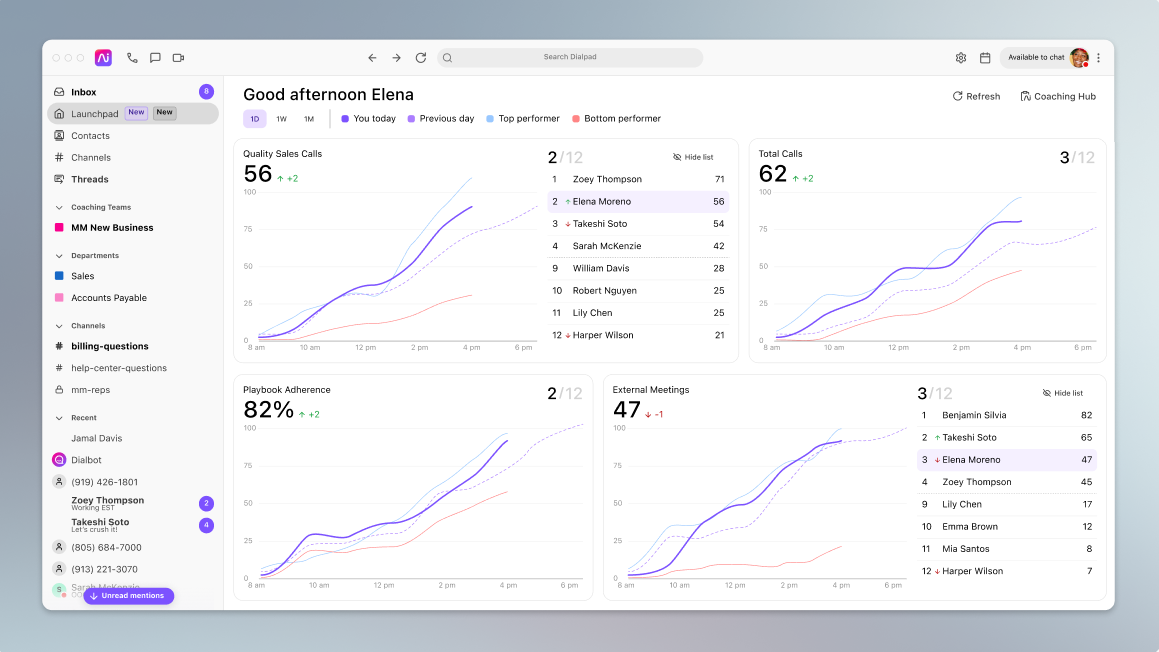Jump to Unread mentions
The height and width of the screenshot is (652, 1159).
click(129, 596)
